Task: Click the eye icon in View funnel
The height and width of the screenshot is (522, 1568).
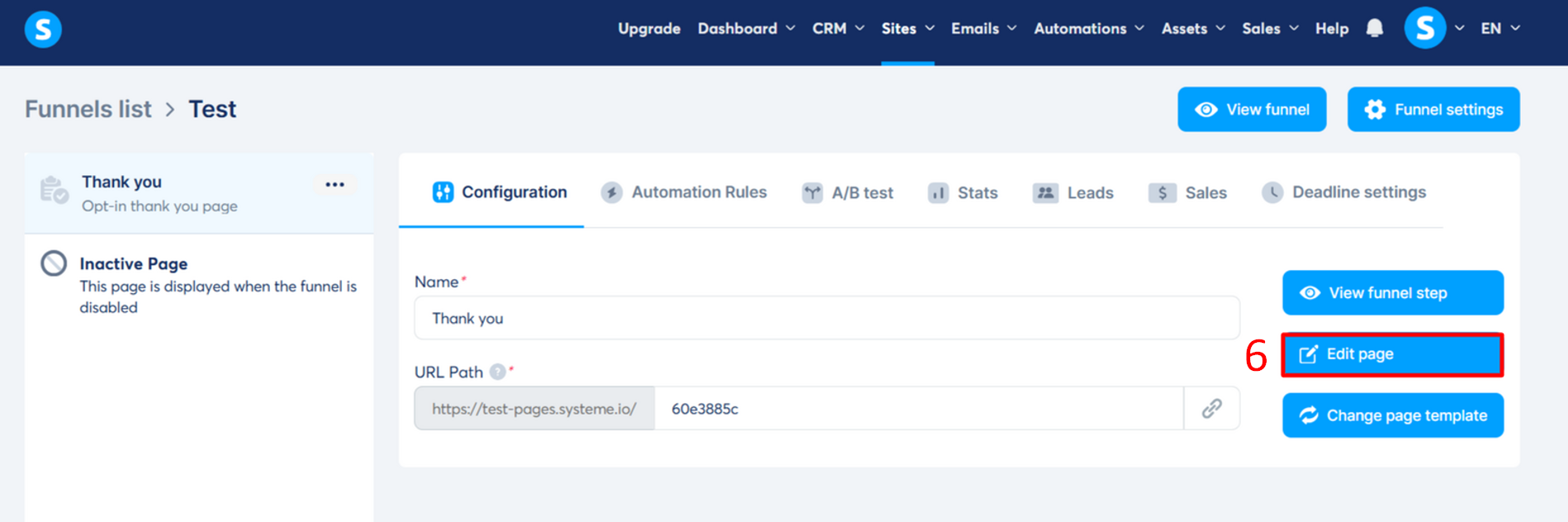Action: (x=1206, y=110)
